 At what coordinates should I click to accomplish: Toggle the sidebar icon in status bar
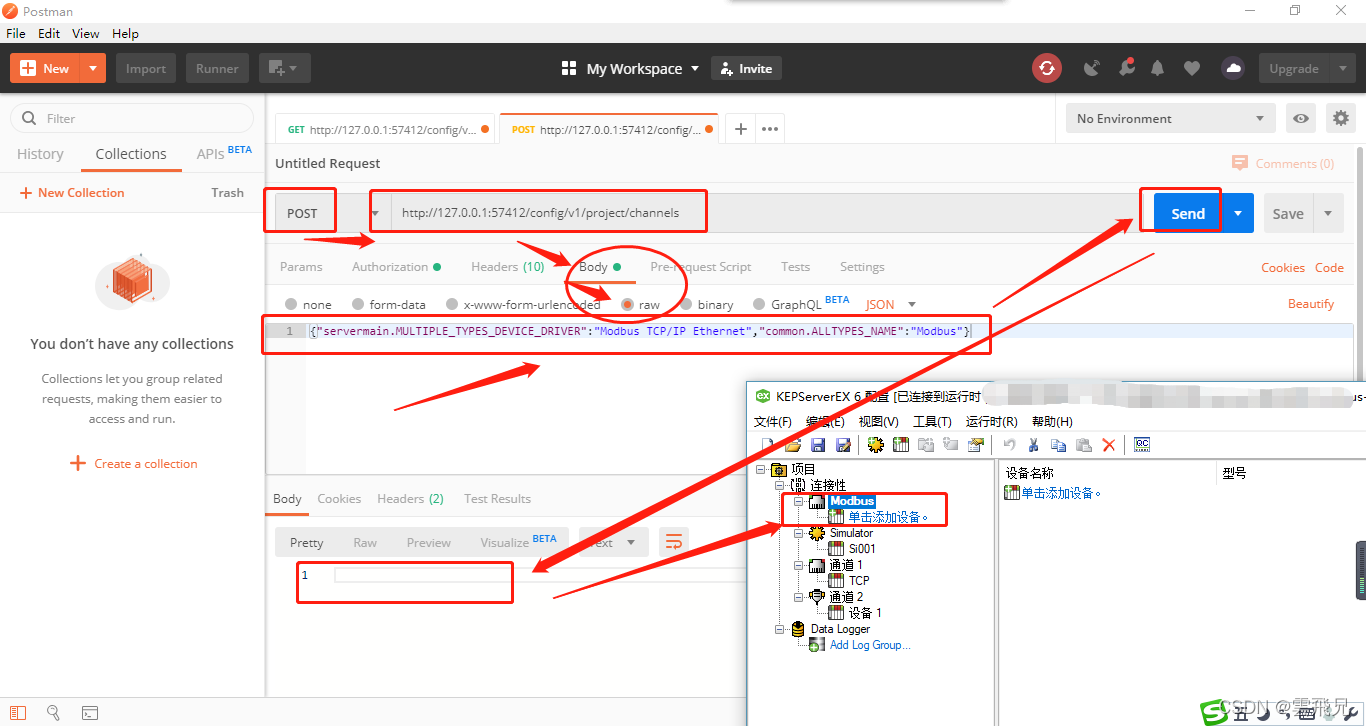[19, 713]
